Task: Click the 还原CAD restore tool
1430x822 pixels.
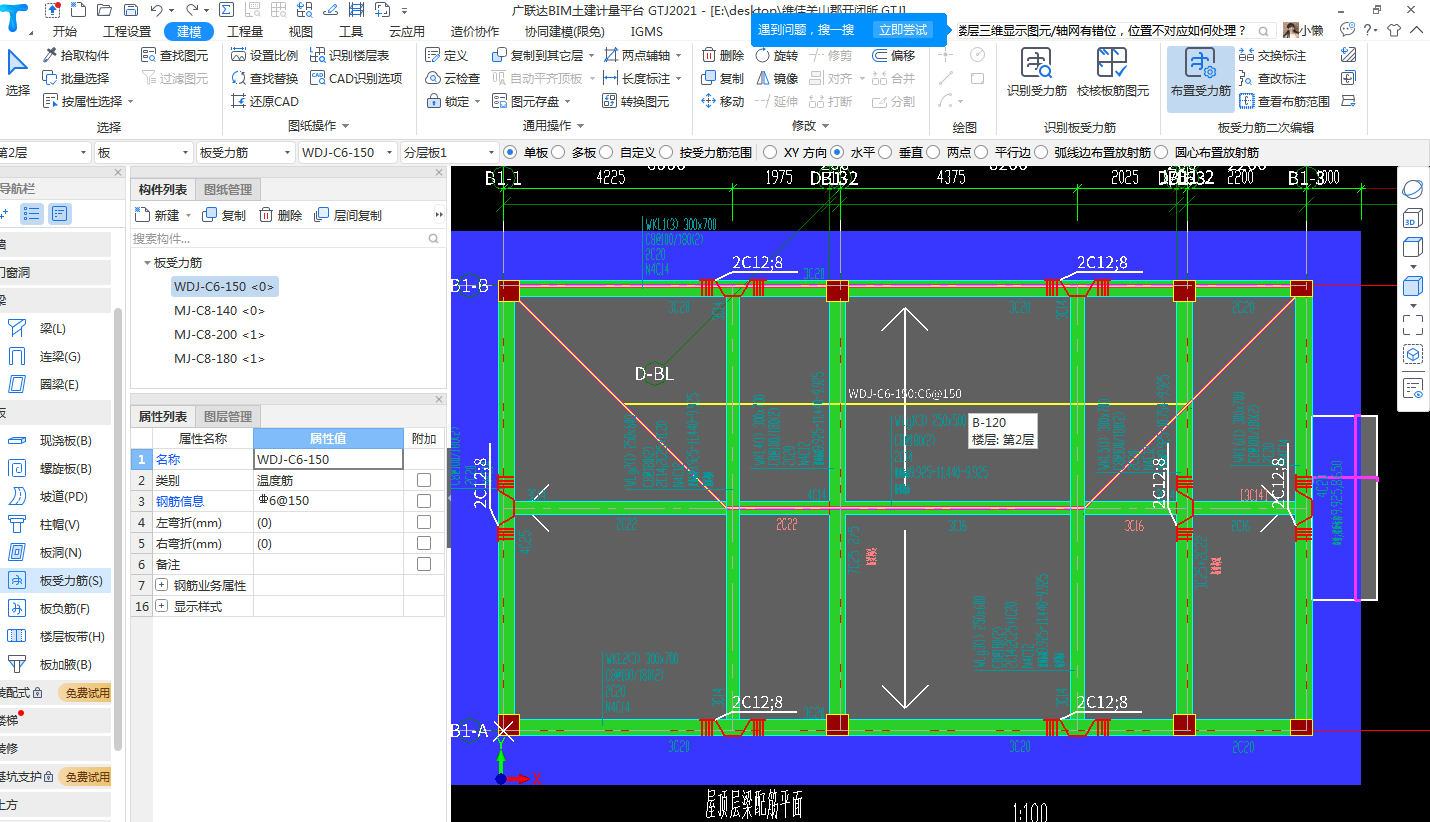Action: click(x=264, y=101)
